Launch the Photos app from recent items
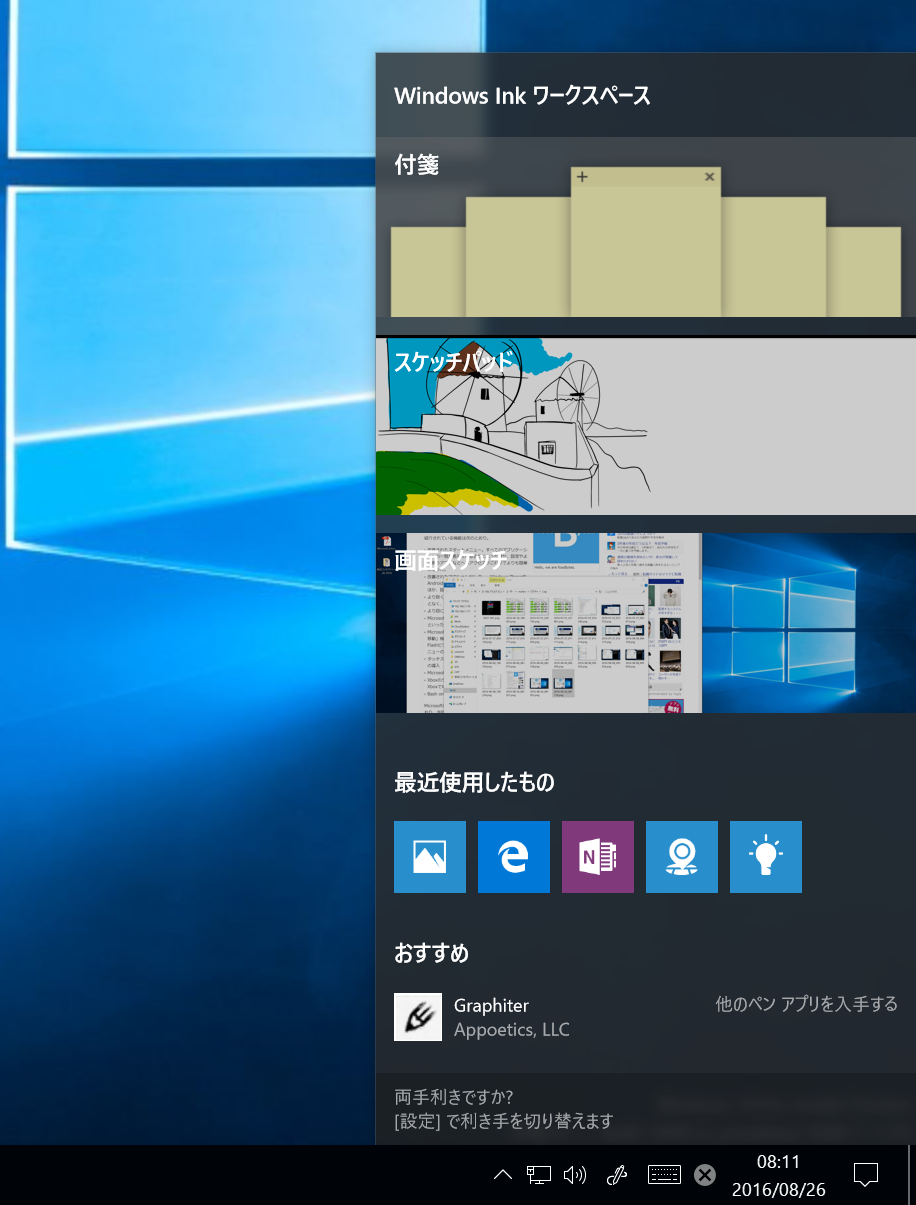Viewport: 916px width, 1205px height. (429, 857)
